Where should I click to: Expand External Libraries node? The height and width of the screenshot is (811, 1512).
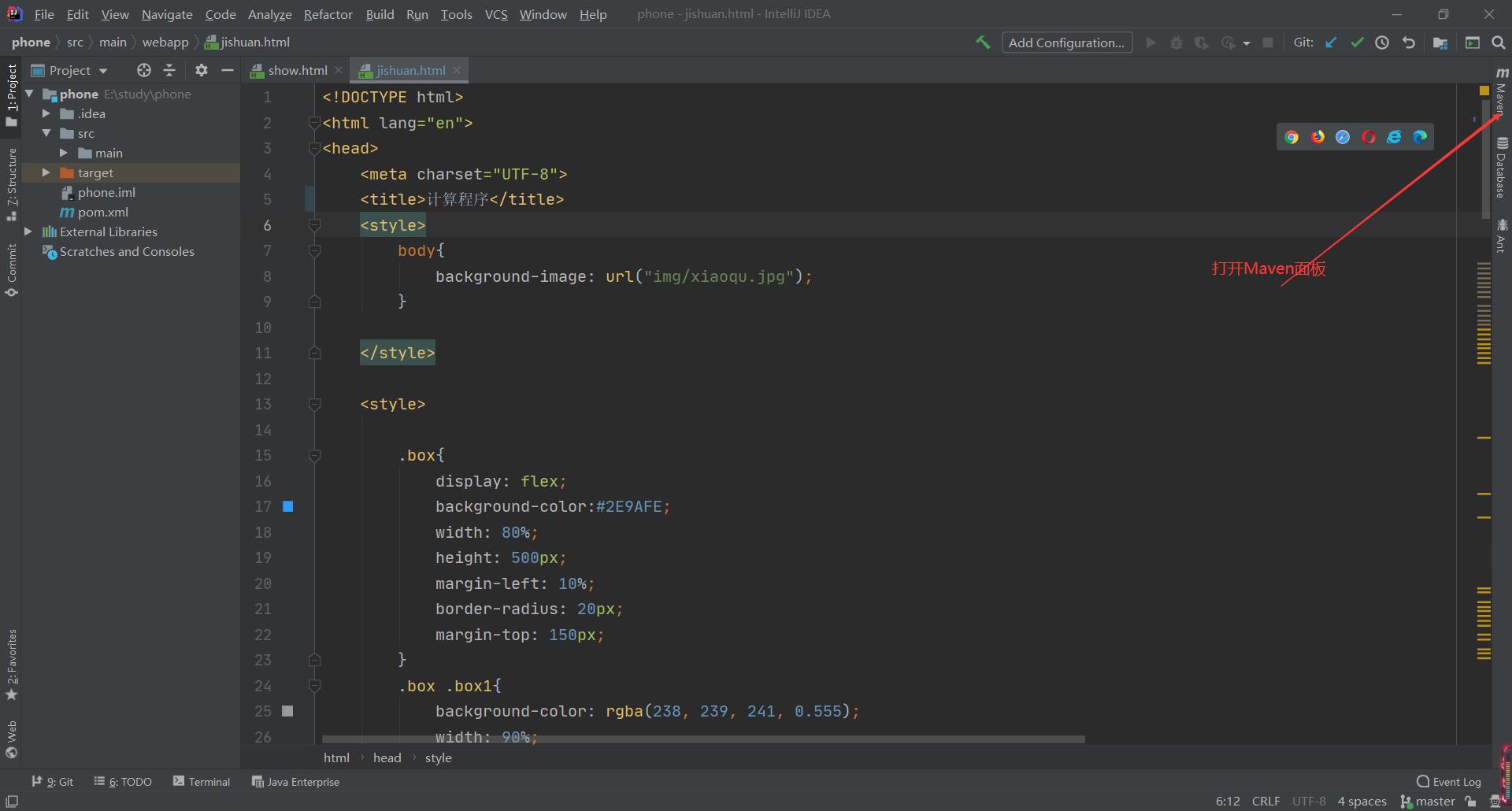pos(28,231)
